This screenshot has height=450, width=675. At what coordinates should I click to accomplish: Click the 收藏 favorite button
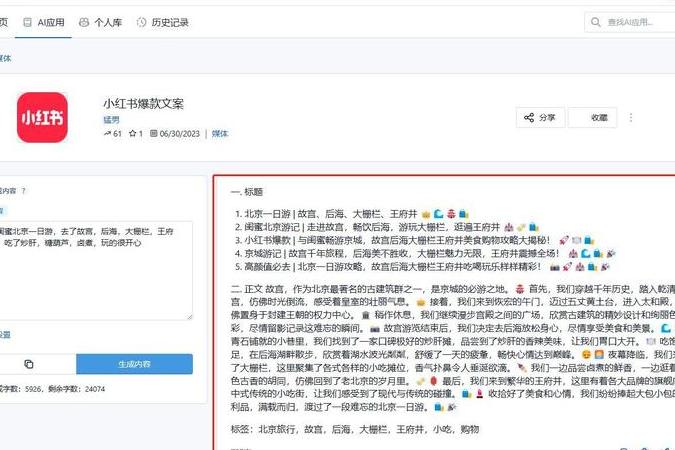click(593, 118)
